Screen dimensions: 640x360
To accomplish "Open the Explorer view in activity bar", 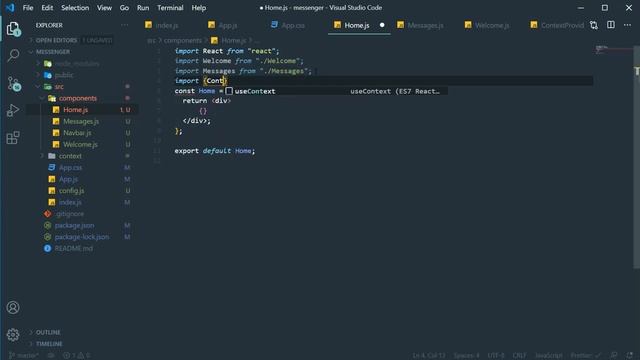I will pyautogui.click(x=13, y=29).
